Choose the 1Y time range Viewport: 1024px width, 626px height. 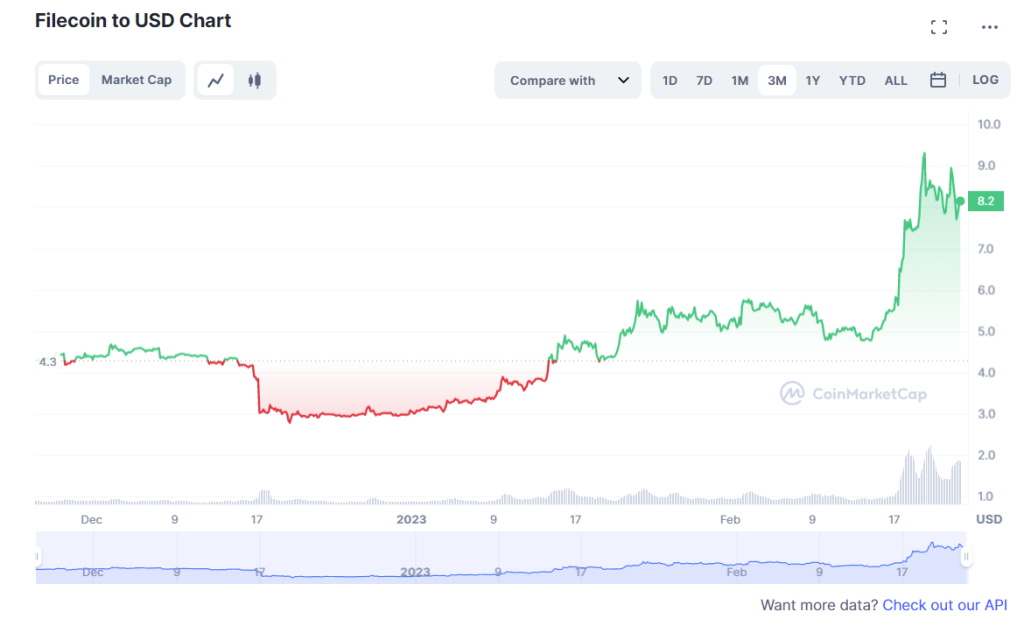click(812, 80)
